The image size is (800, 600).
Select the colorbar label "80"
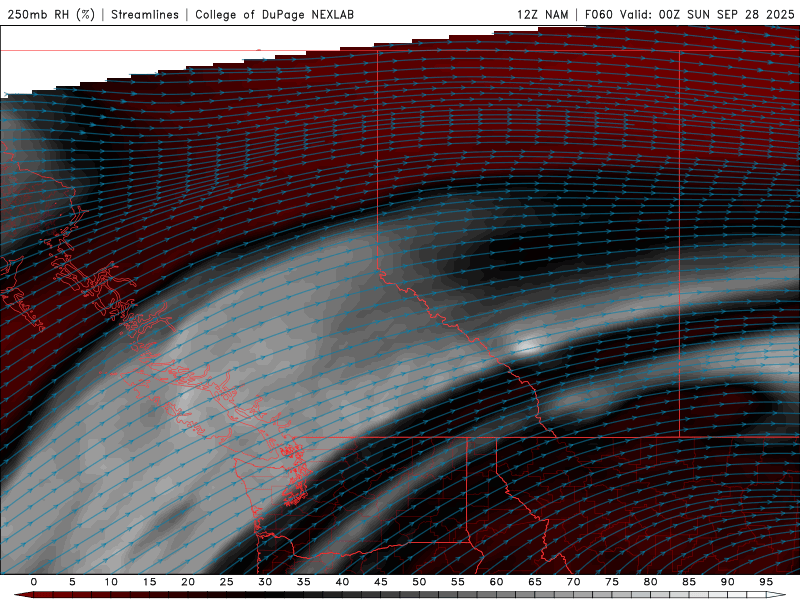651,582
